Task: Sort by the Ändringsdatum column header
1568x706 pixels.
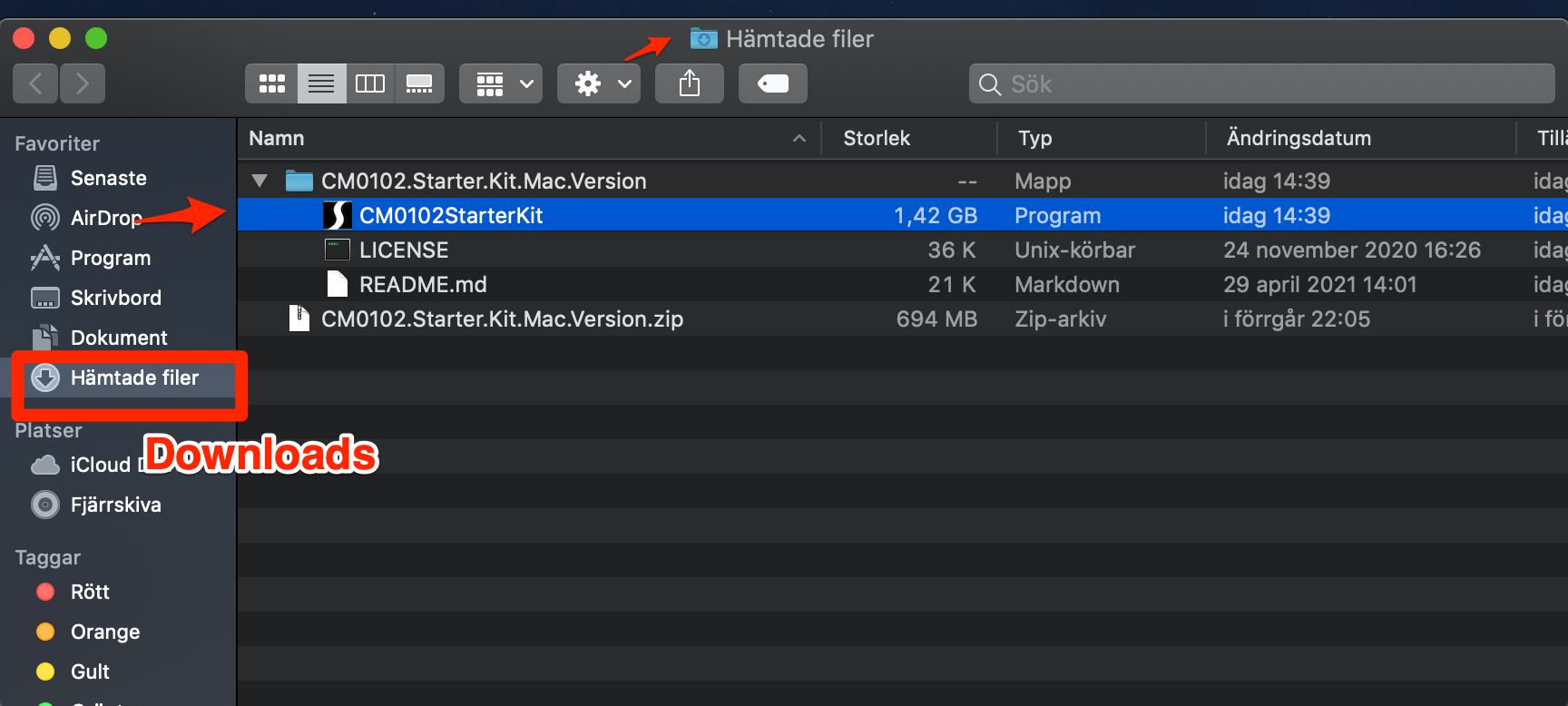Action: coord(1298,138)
